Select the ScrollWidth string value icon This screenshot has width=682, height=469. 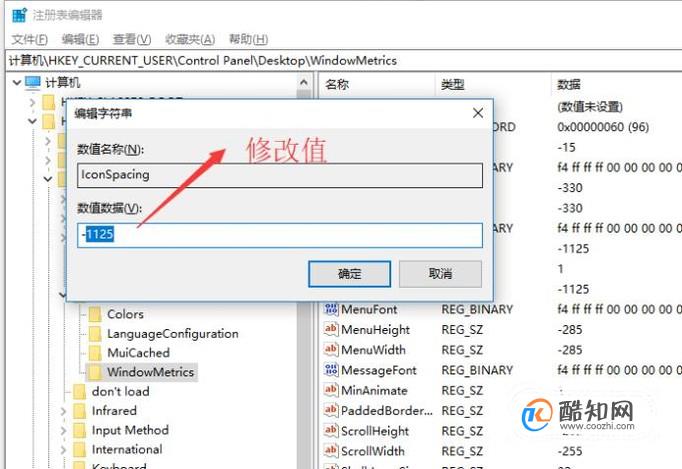point(331,451)
